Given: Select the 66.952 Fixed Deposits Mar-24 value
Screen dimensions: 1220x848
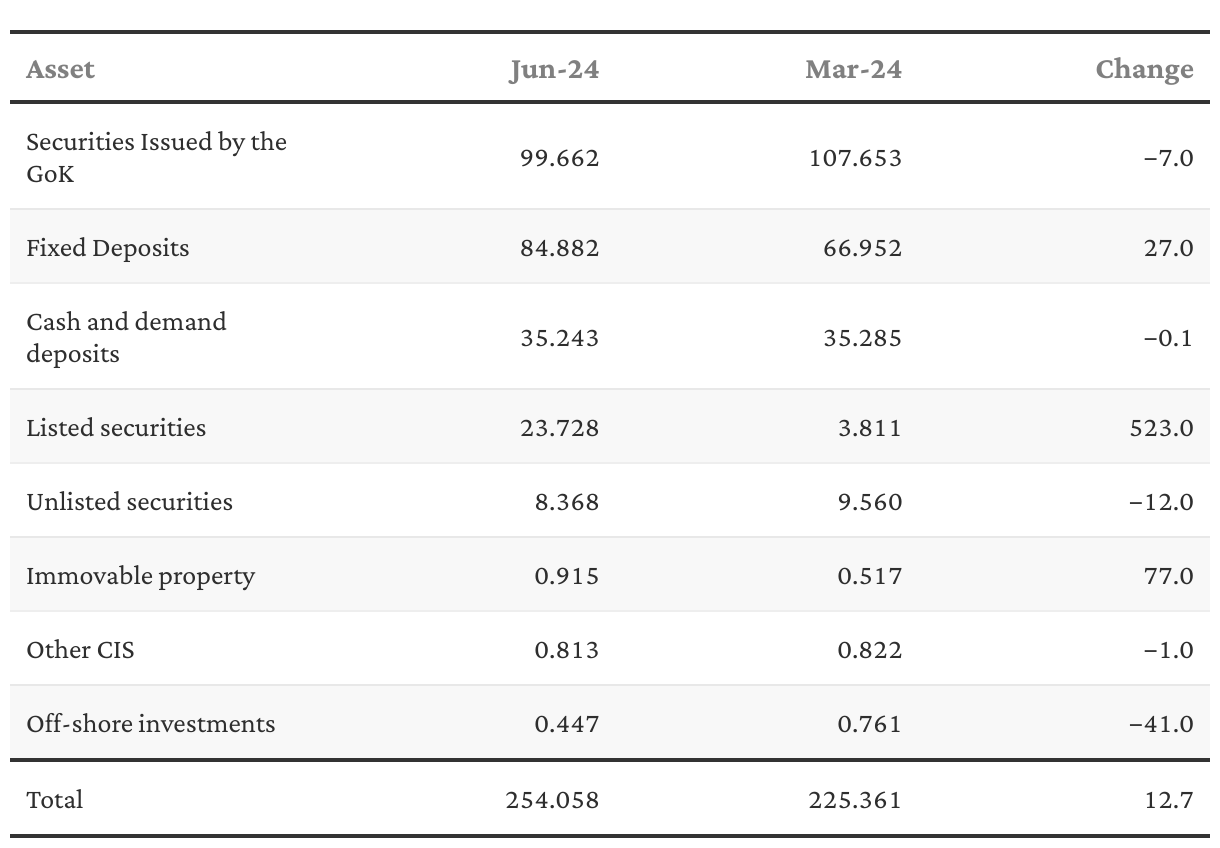Looking at the screenshot, I should point(862,248).
